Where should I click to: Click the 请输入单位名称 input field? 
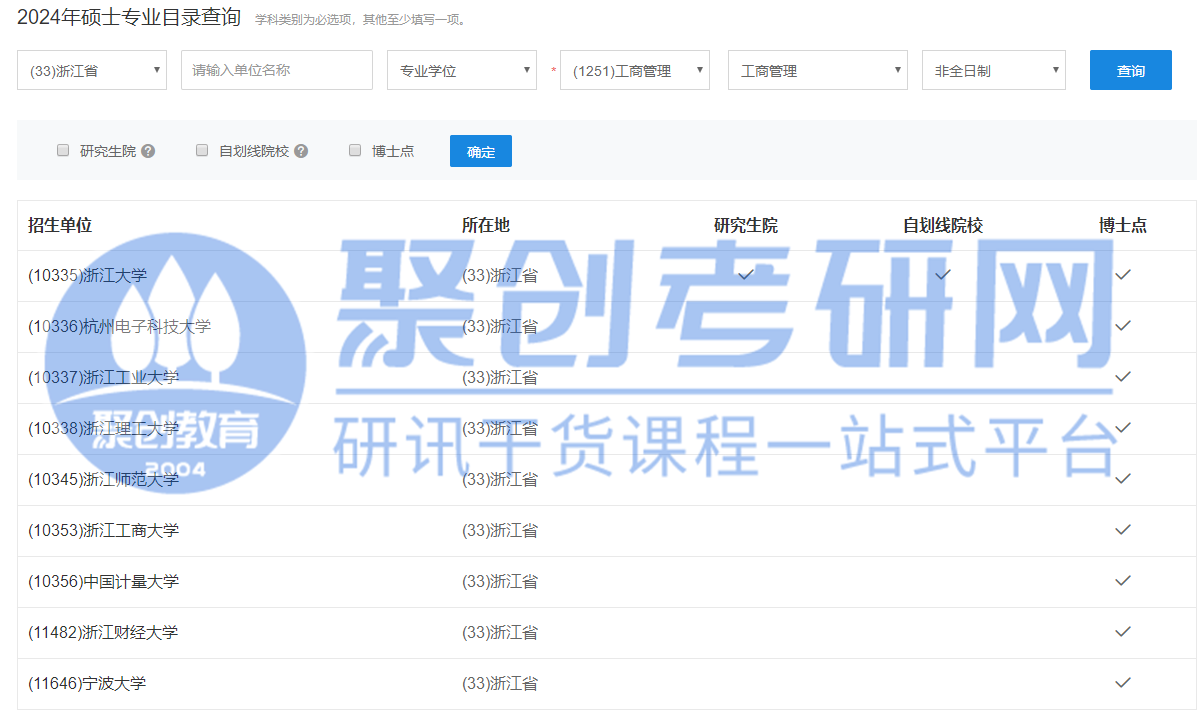[x=276, y=70]
